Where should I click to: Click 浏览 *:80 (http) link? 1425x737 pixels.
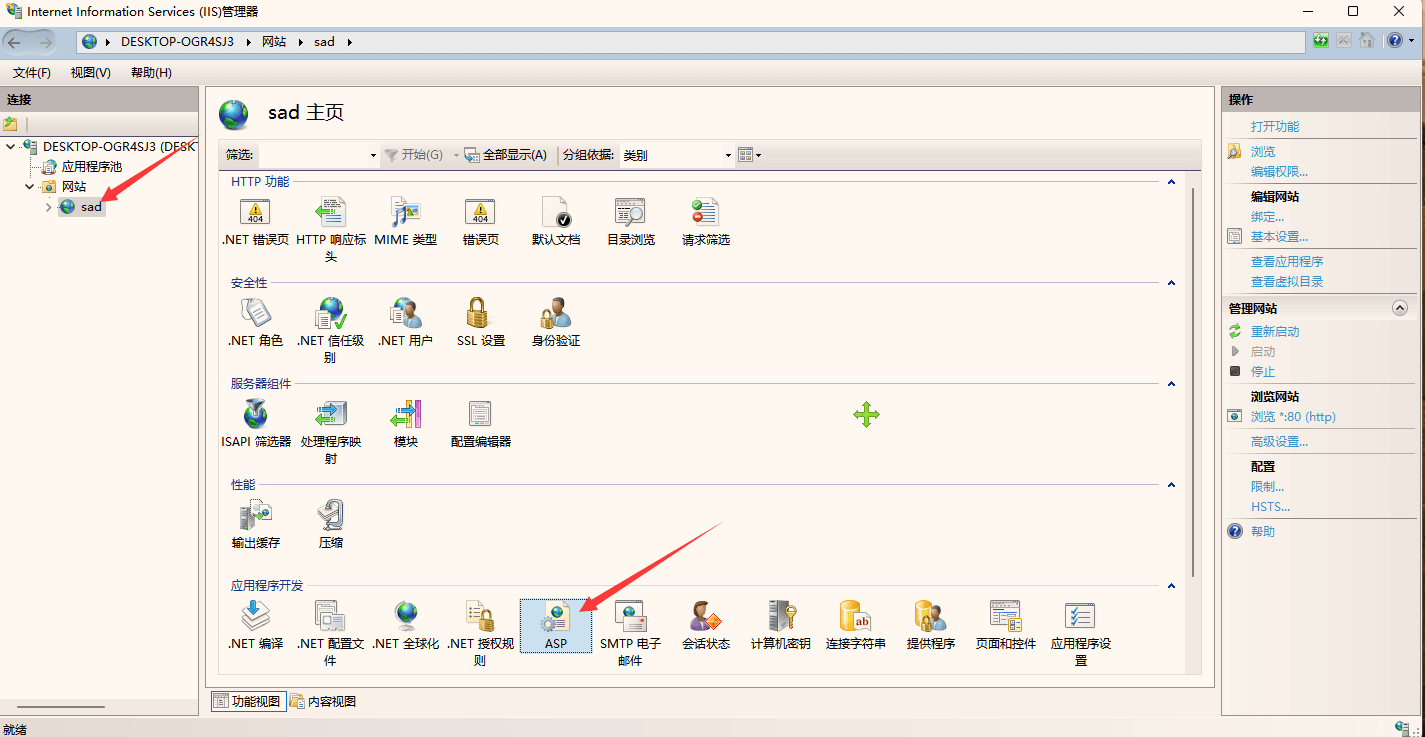point(1293,416)
